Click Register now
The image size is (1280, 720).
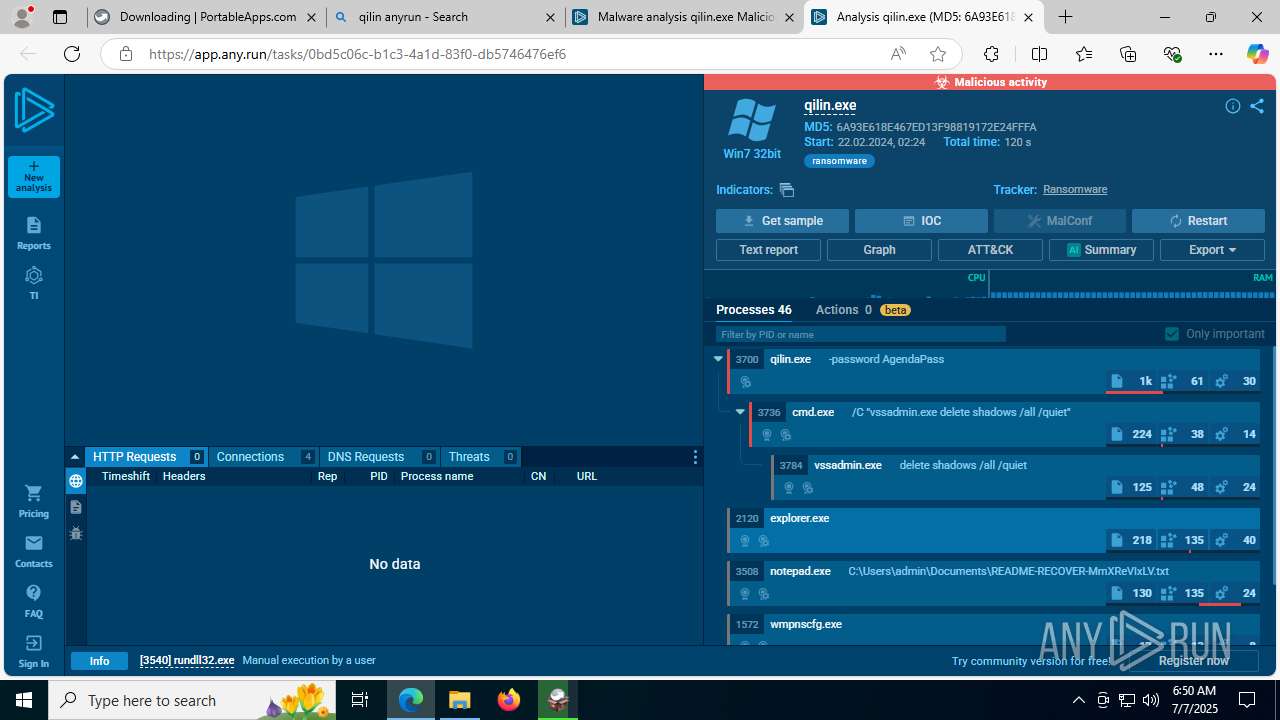coord(1193,661)
